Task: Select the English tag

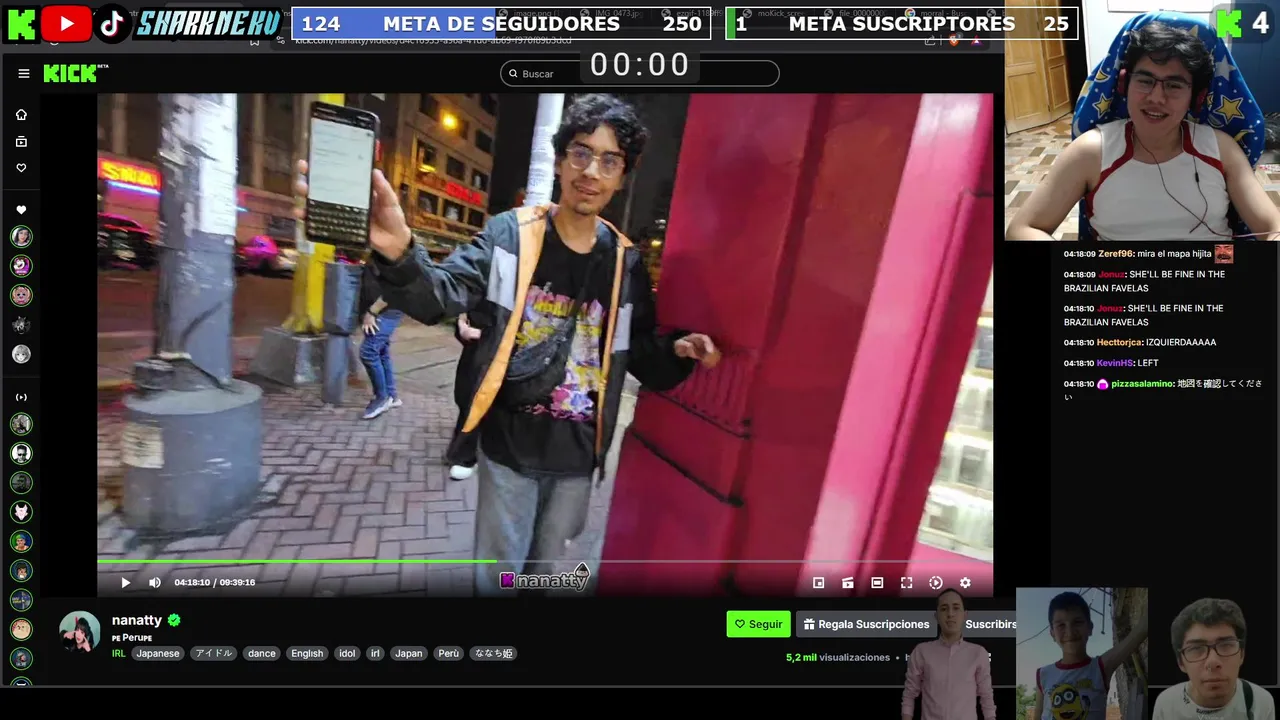Action: click(x=307, y=653)
